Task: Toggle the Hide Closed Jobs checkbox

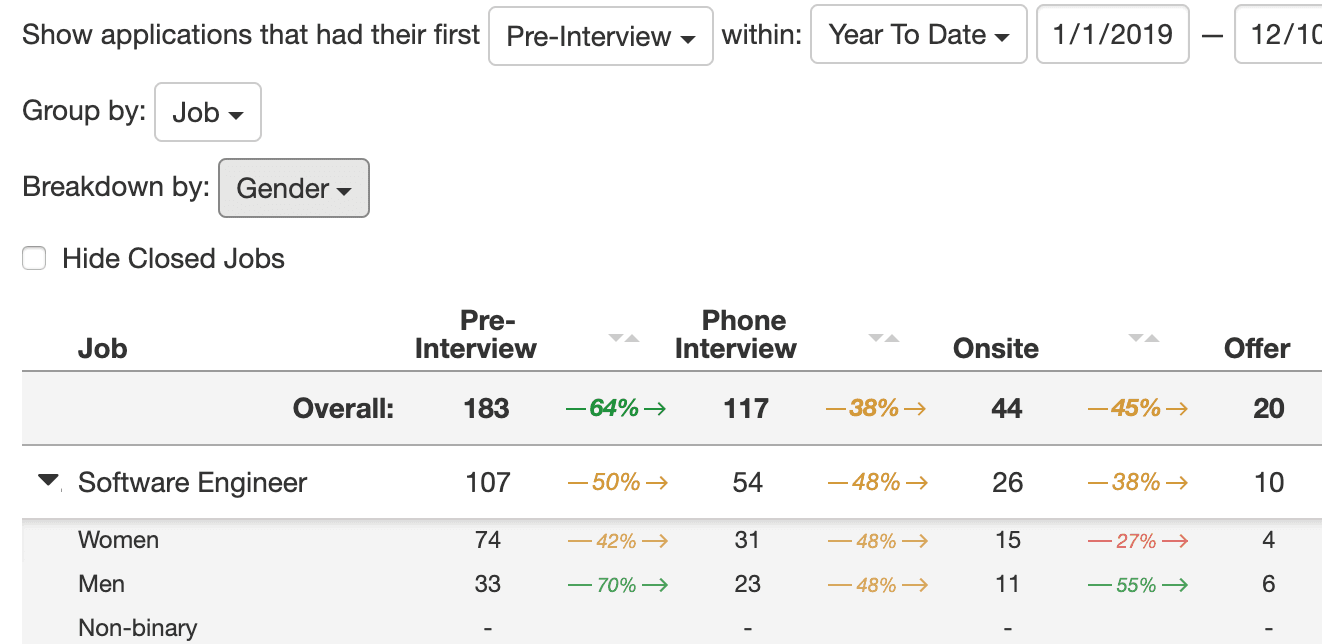Action: 35,259
